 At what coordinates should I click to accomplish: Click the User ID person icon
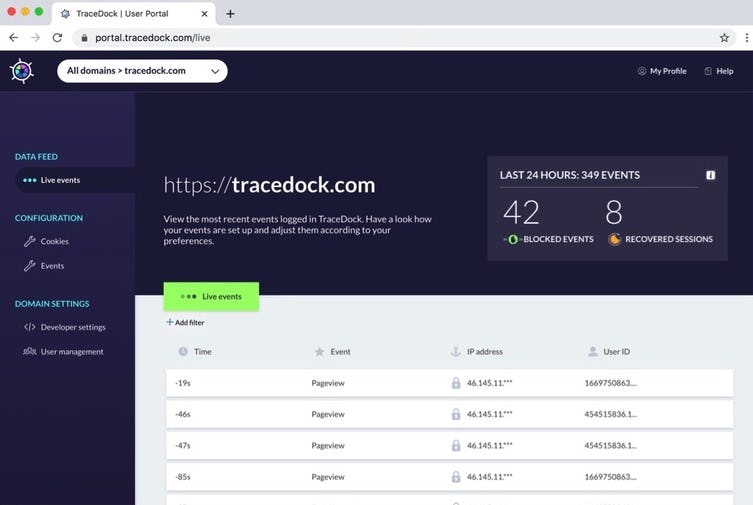593,352
